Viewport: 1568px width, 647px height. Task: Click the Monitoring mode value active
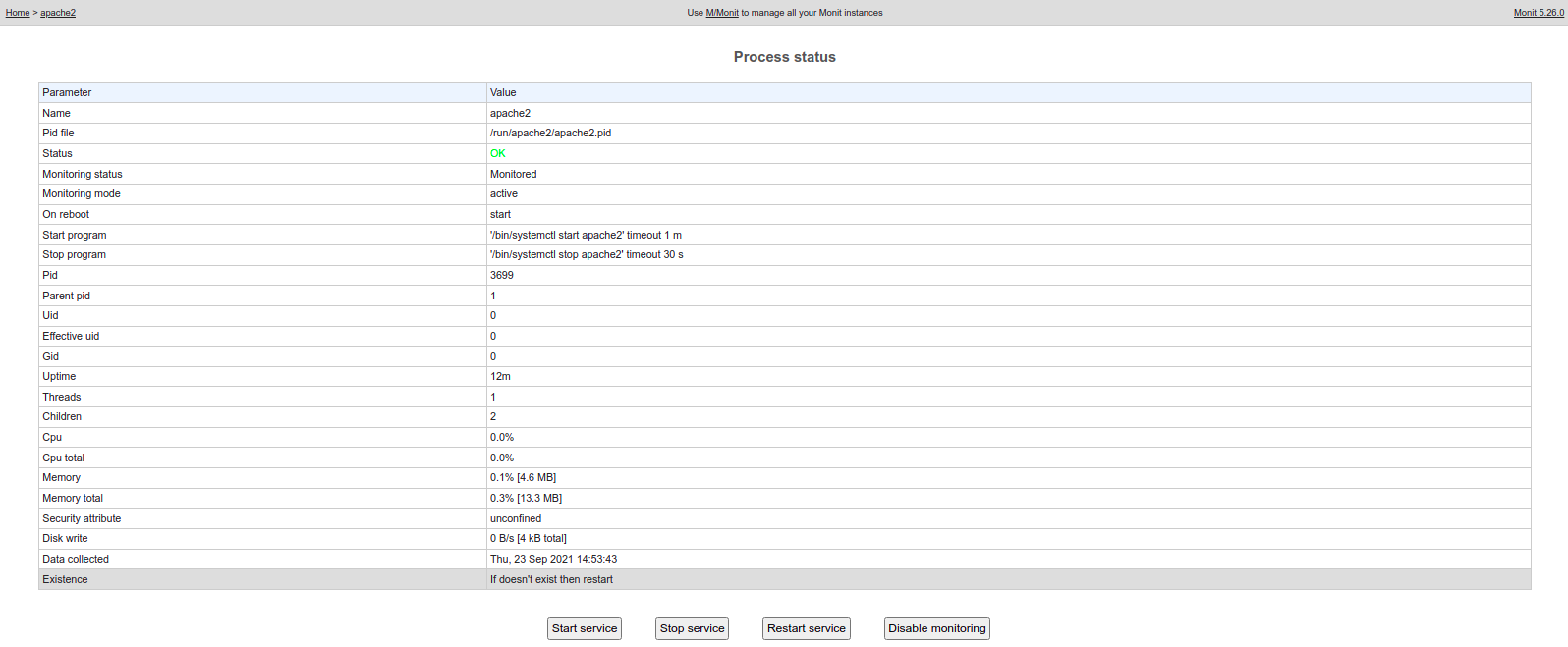pyautogui.click(x=504, y=193)
